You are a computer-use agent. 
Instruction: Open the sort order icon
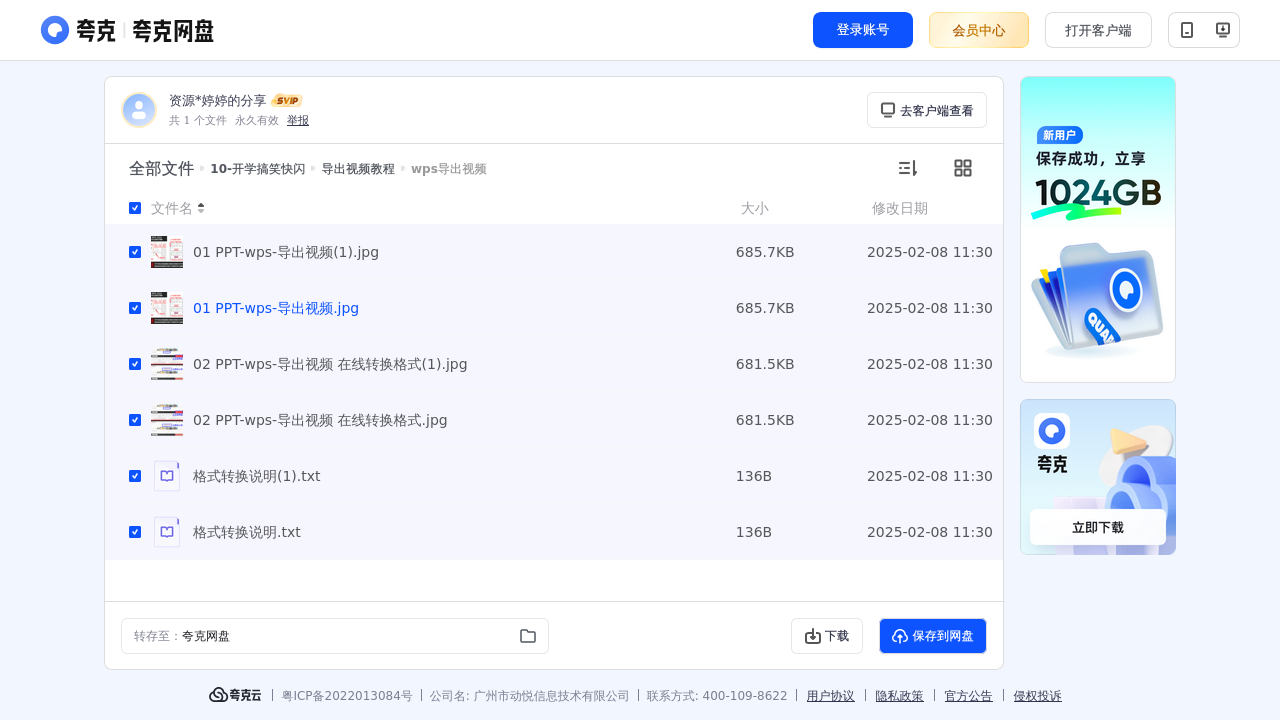pos(907,168)
